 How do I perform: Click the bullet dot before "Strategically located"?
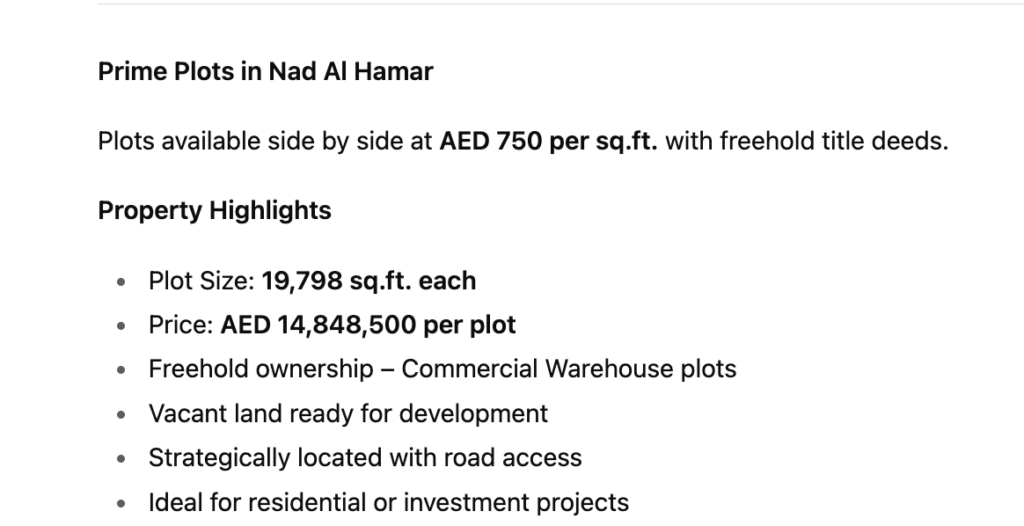coord(121,460)
